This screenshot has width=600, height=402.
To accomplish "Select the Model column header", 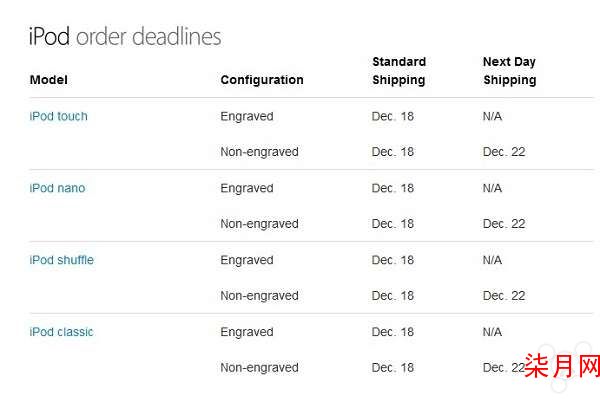I will click(x=49, y=80).
